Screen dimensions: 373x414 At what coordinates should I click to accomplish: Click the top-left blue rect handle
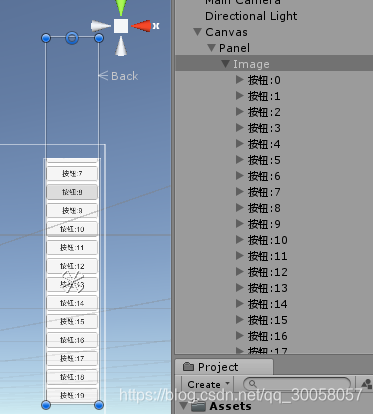click(46, 38)
